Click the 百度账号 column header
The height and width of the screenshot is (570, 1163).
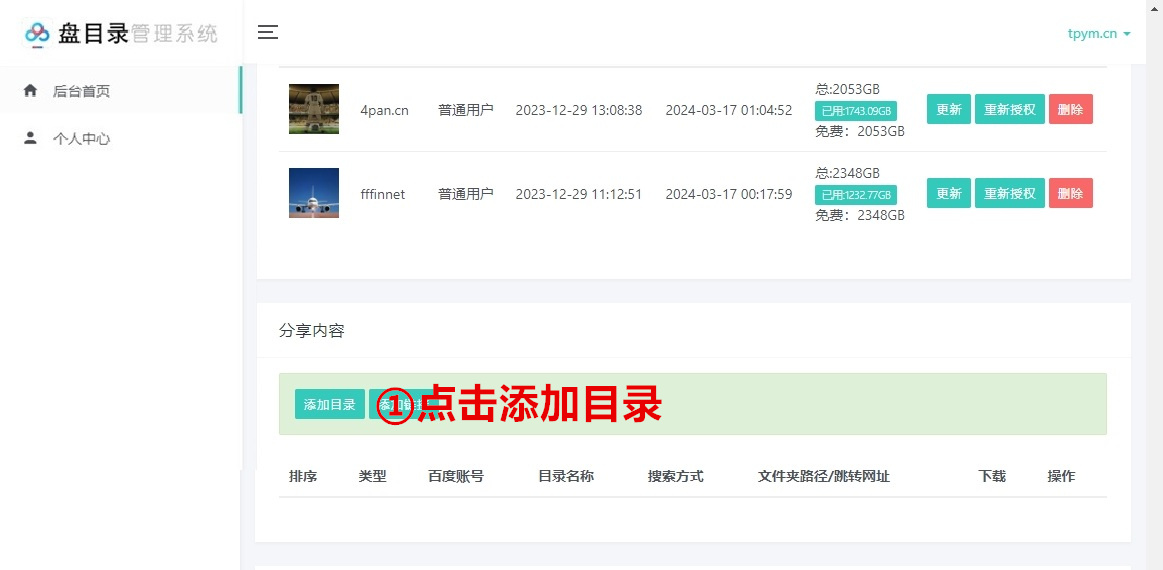point(456,476)
